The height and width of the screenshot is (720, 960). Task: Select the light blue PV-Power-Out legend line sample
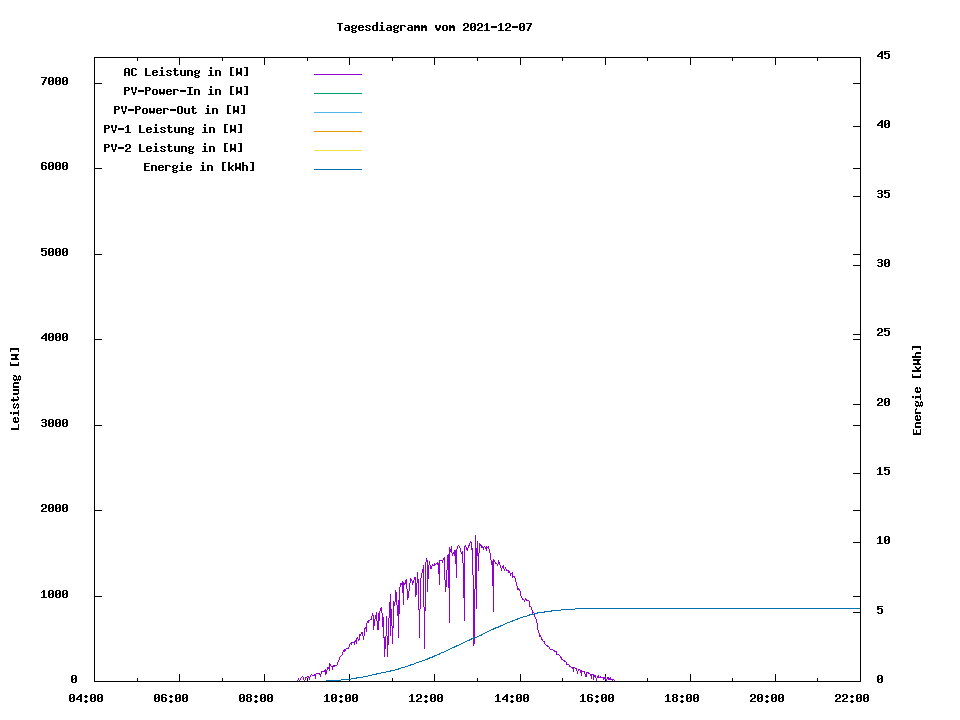337,112
